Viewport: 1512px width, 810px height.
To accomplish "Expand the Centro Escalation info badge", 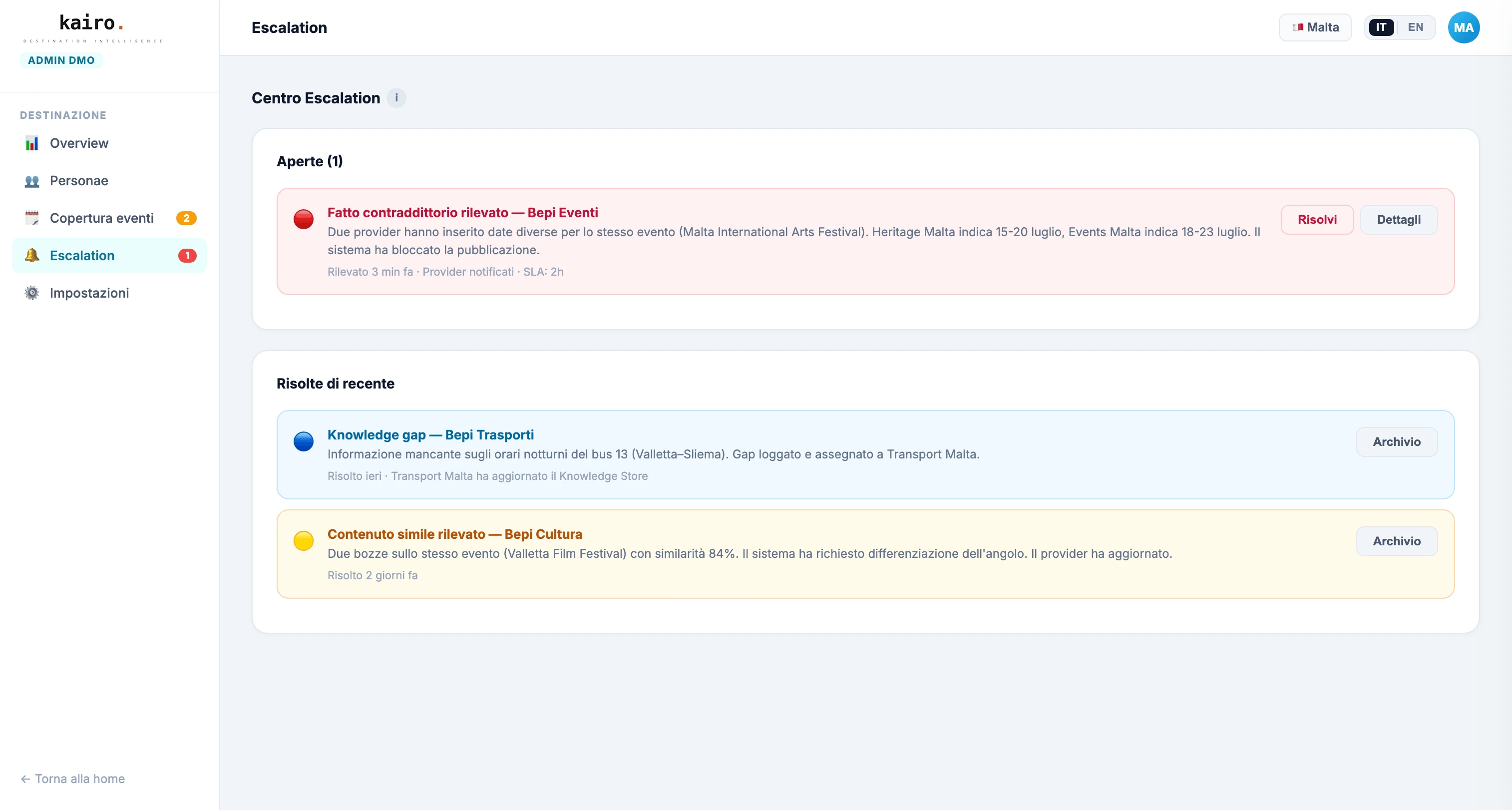I will (397, 98).
